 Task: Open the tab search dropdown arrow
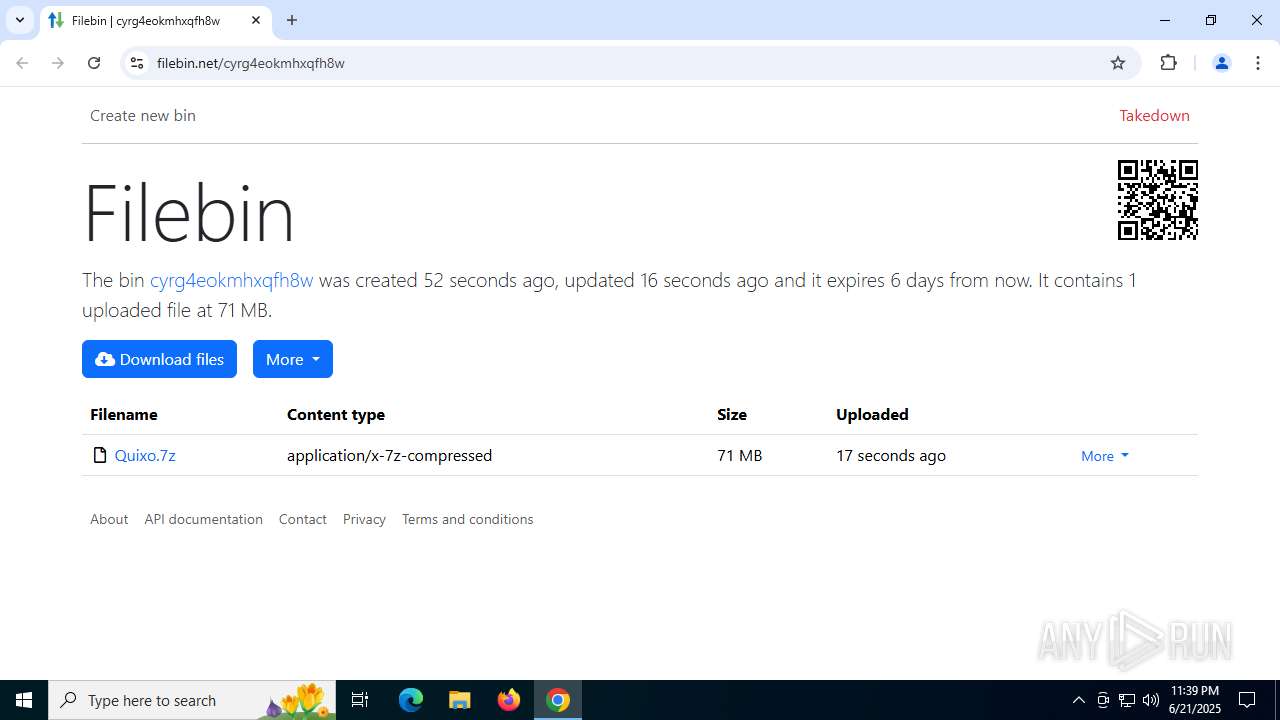coord(19,20)
